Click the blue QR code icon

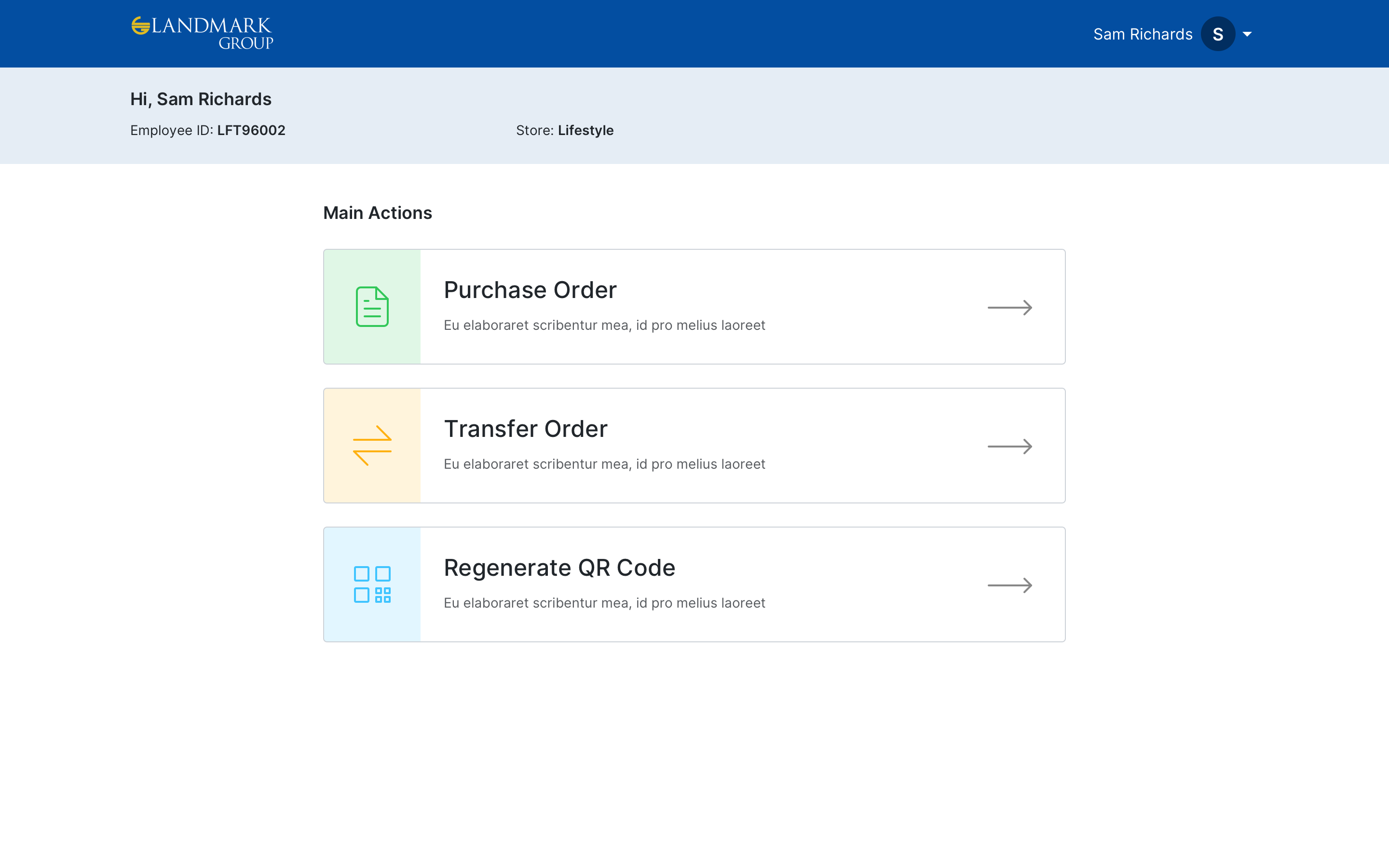[x=372, y=584]
